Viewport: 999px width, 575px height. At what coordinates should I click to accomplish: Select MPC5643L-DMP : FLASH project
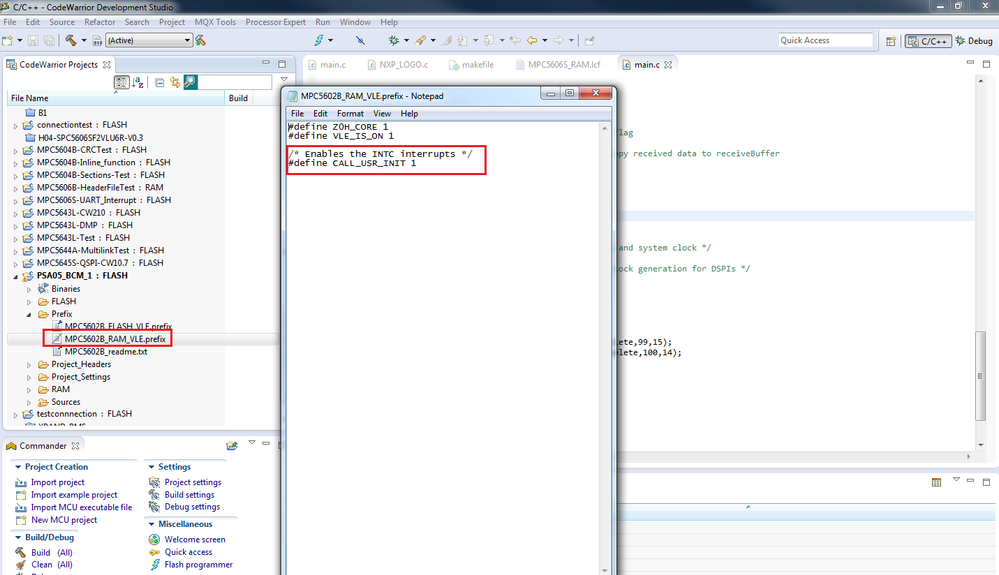(85, 225)
